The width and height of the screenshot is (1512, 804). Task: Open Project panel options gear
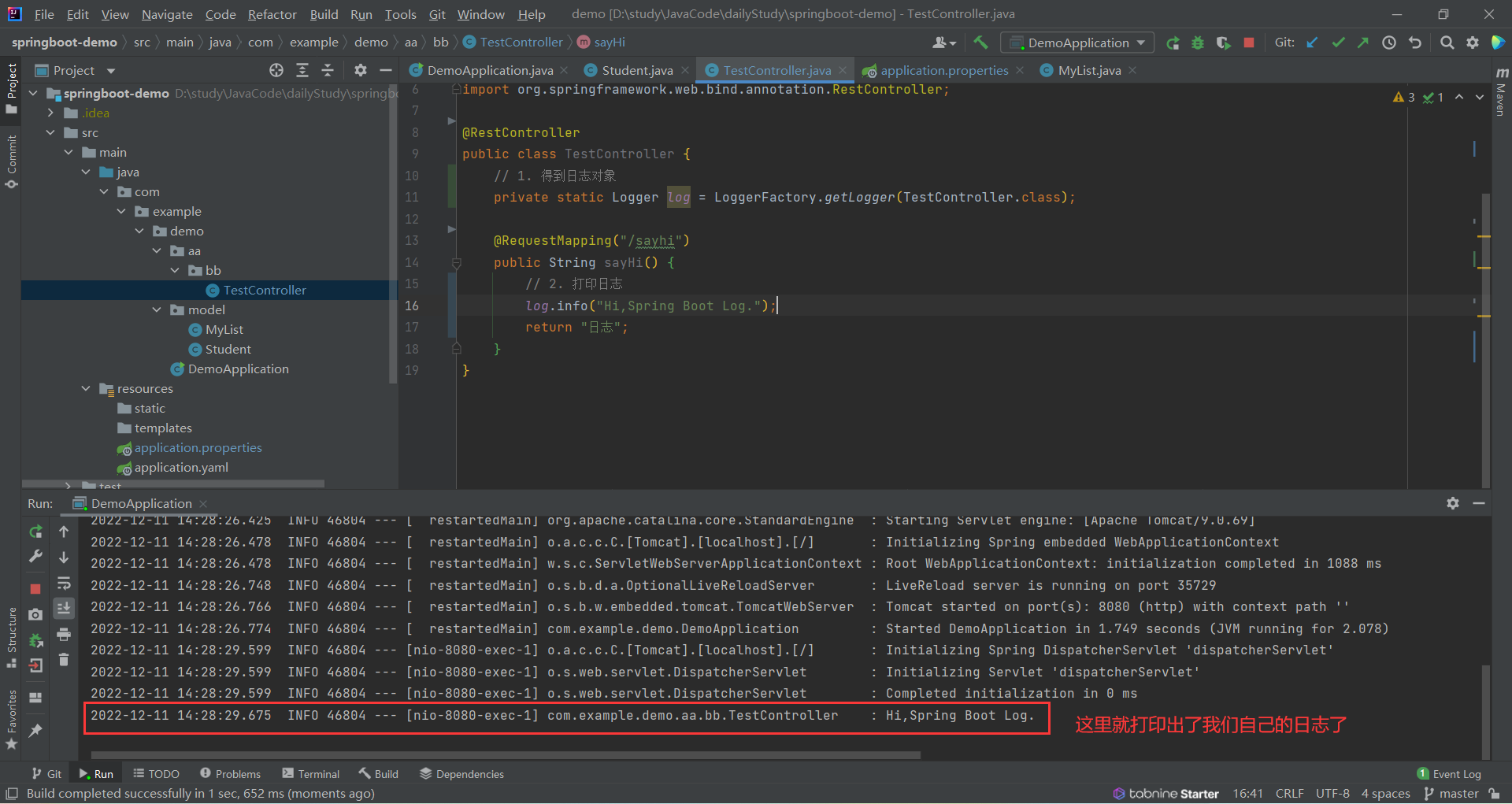361,70
